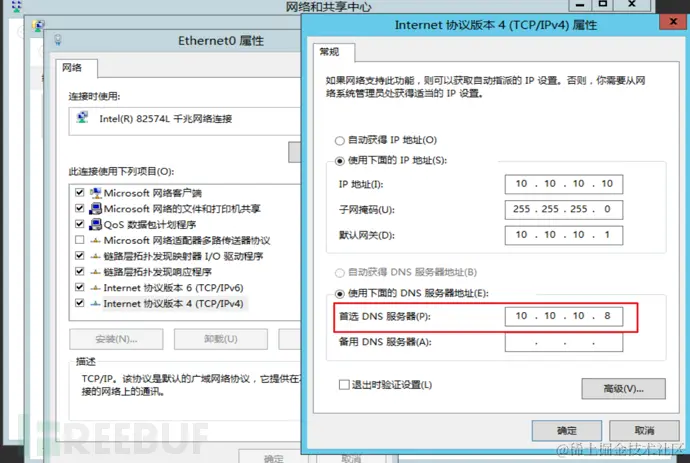Open the 网络 tab in Ethernet0 属性
The height and width of the screenshot is (463, 690).
[77, 68]
